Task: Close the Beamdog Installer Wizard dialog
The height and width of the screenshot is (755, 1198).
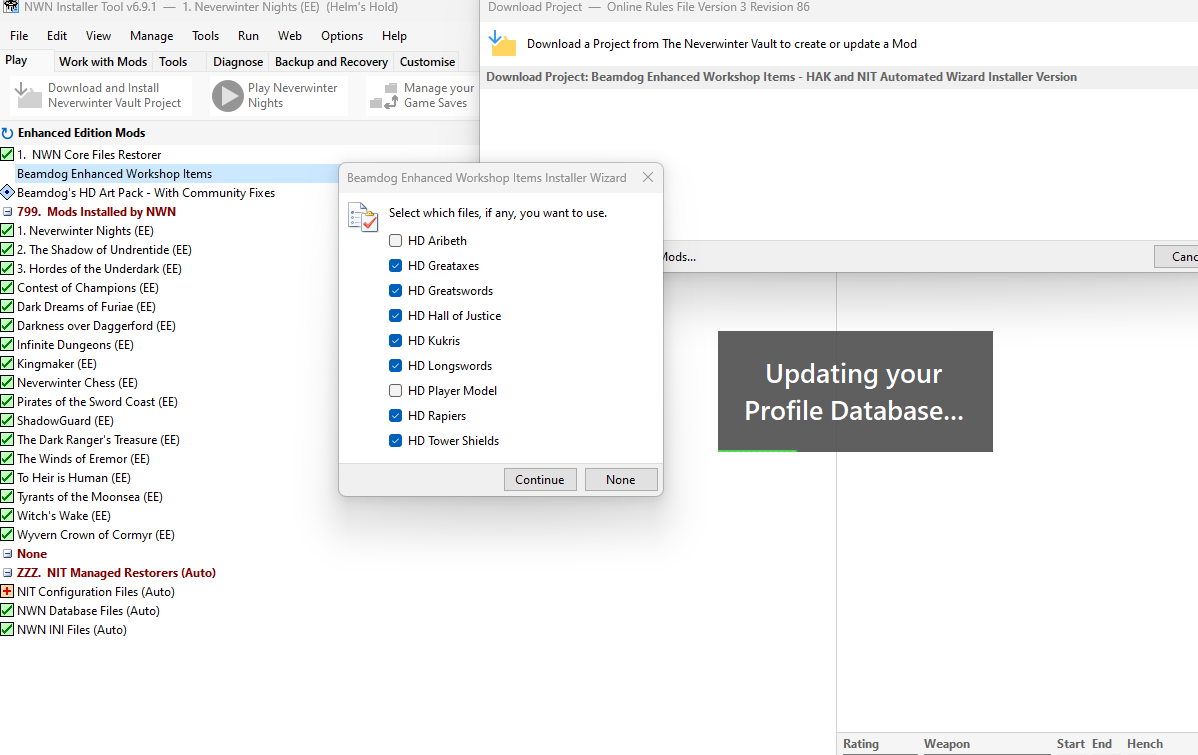Action: pos(648,177)
